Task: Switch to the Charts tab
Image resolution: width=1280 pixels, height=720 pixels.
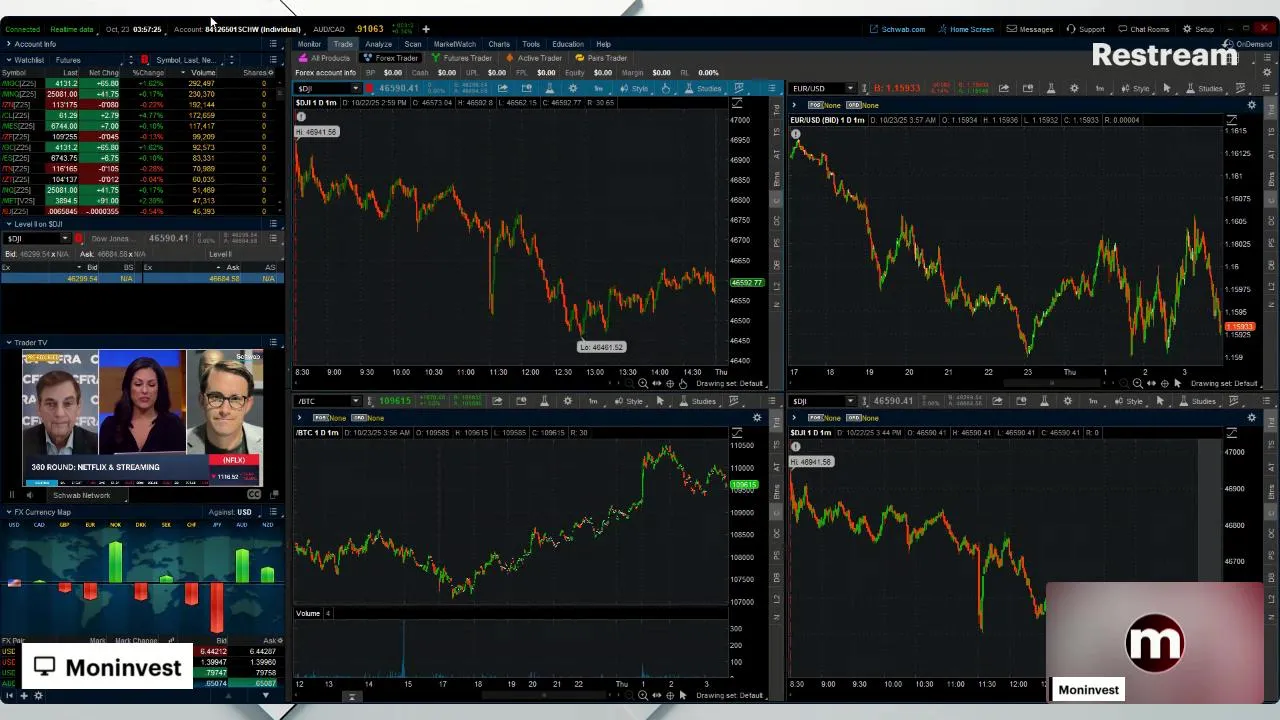Action: click(499, 44)
